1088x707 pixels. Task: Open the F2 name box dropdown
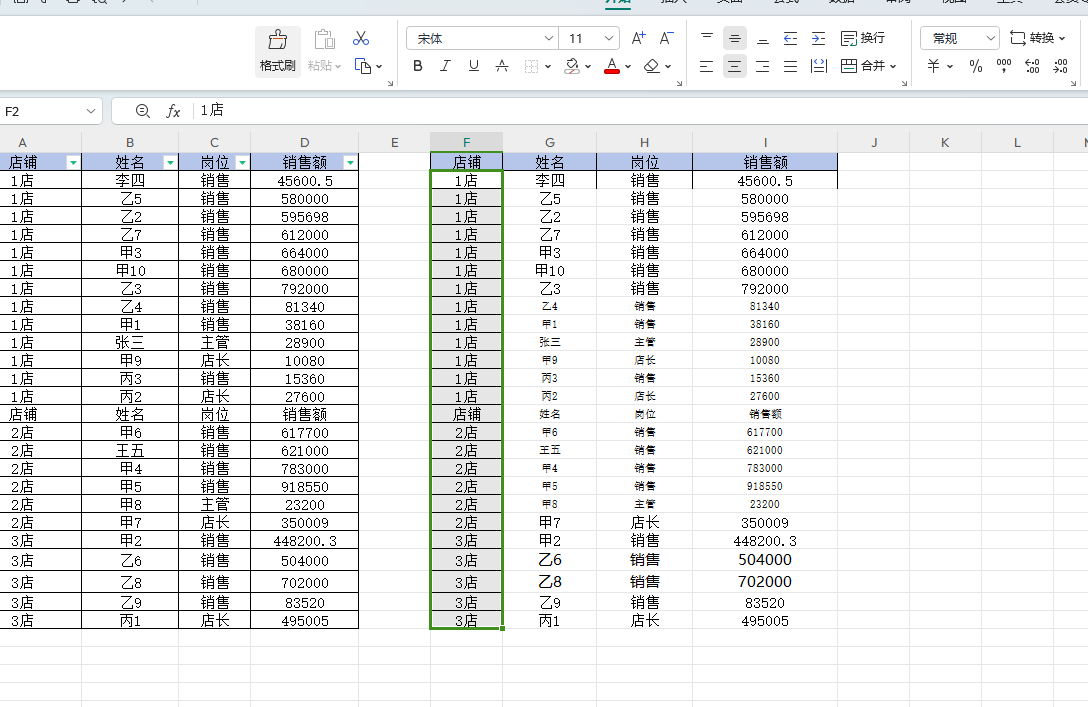(x=90, y=111)
